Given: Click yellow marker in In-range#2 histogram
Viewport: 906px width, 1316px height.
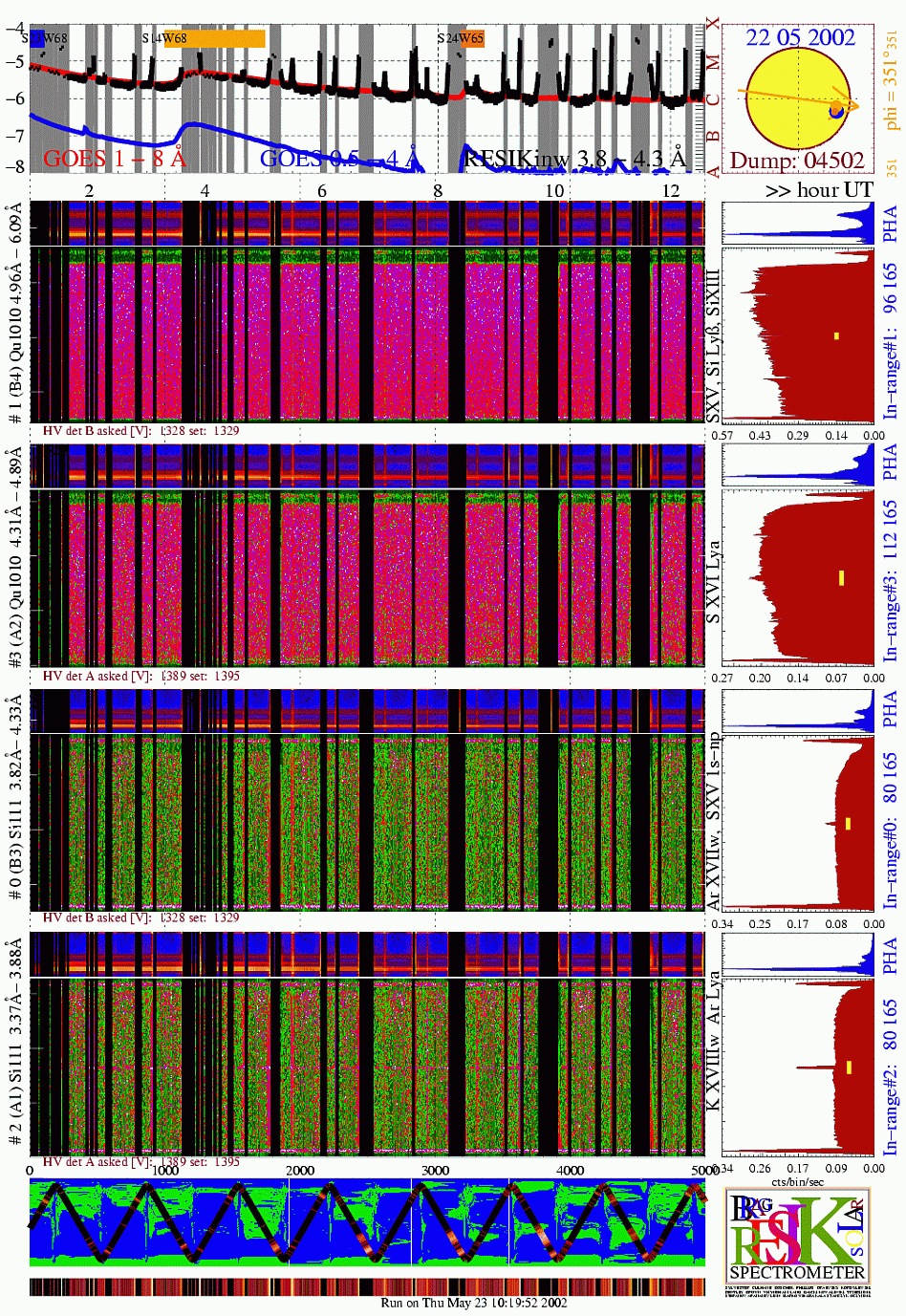Looking at the screenshot, I should [x=849, y=1068].
